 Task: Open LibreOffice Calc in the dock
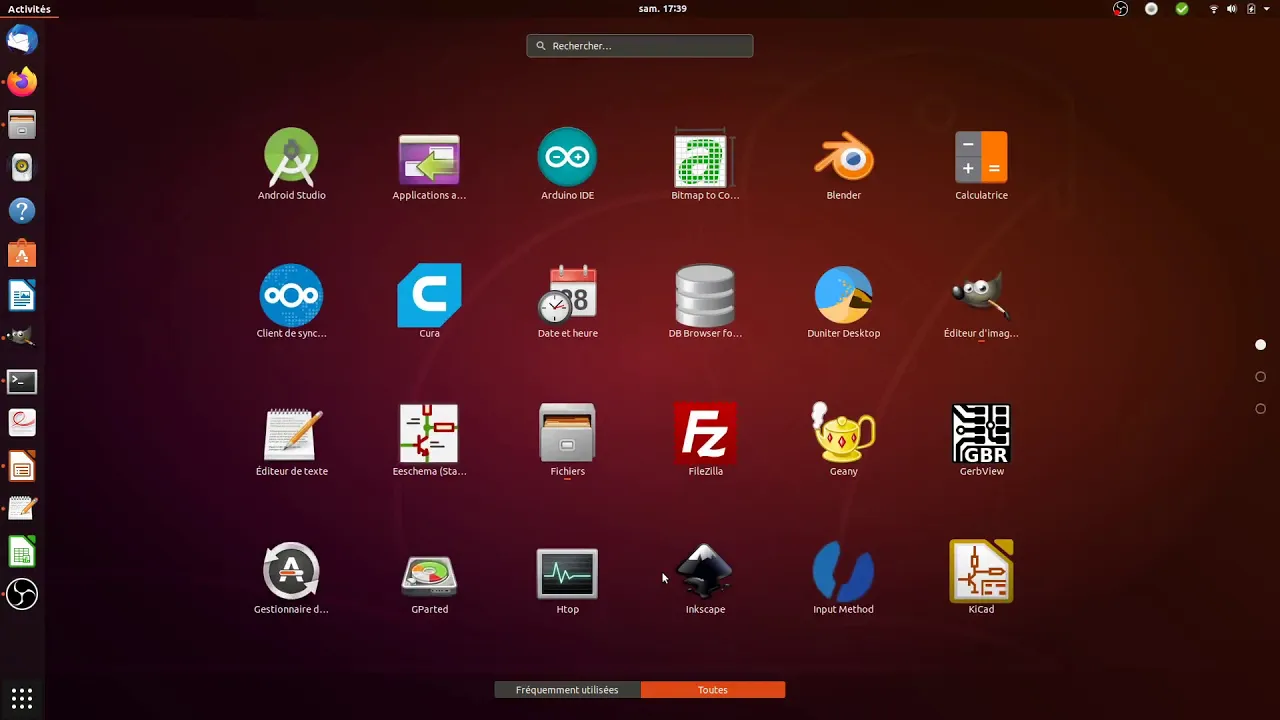point(22,552)
